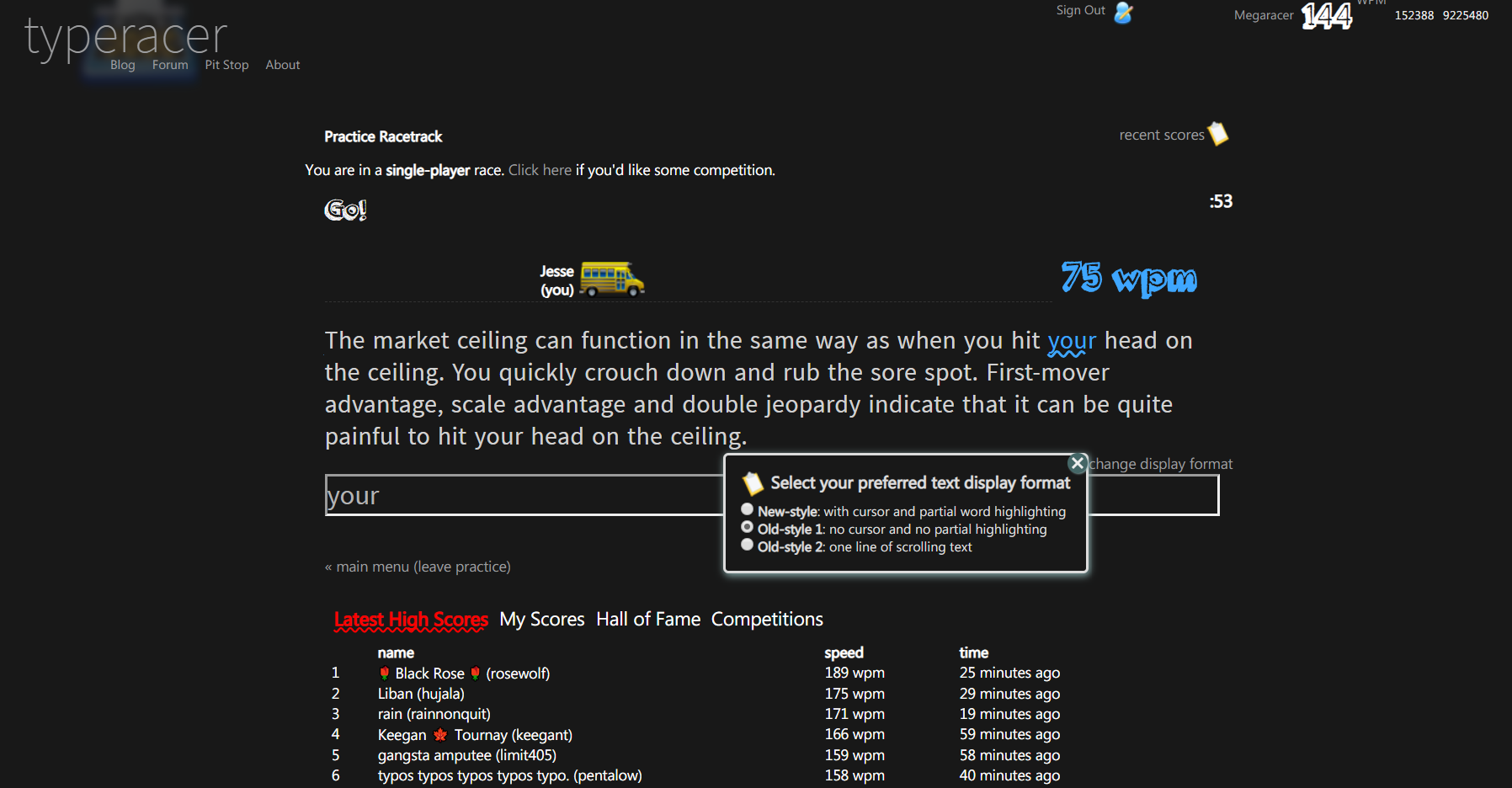
Task: Click the rose icon before Black Rose
Action: pos(384,674)
